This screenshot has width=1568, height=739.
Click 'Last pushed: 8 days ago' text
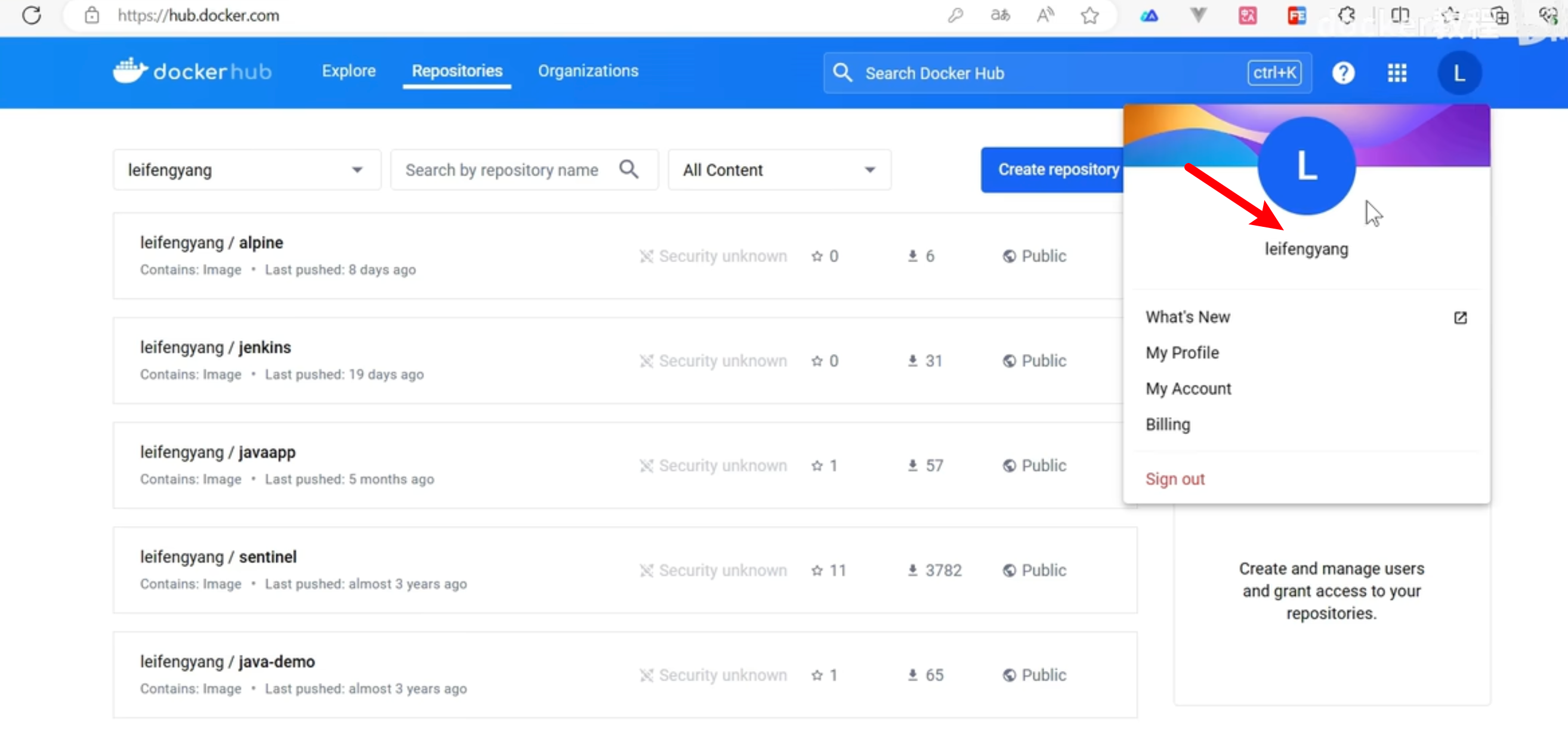pos(340,270)
